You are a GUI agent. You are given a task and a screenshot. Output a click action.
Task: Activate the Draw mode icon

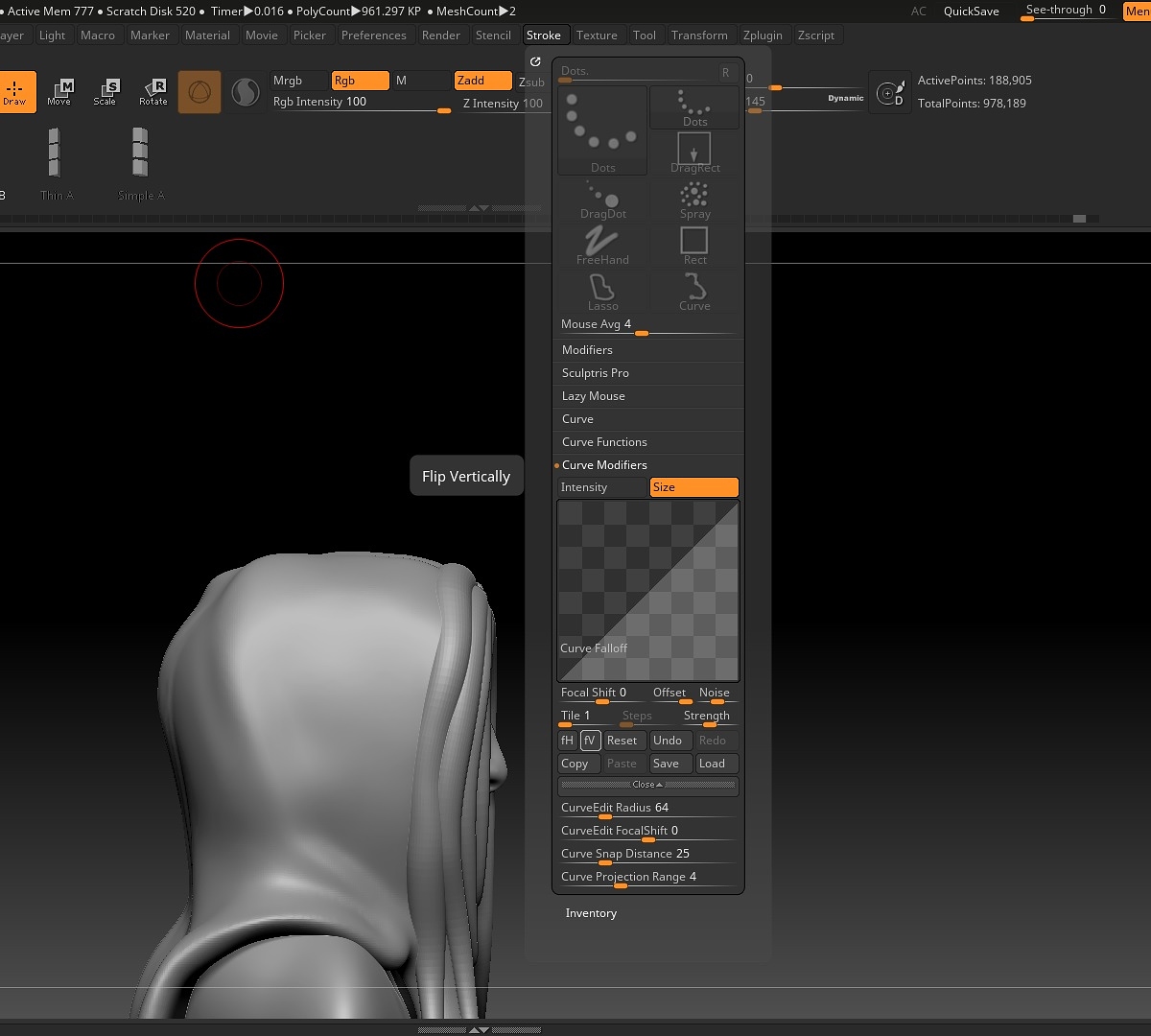(x=14, y=92)
